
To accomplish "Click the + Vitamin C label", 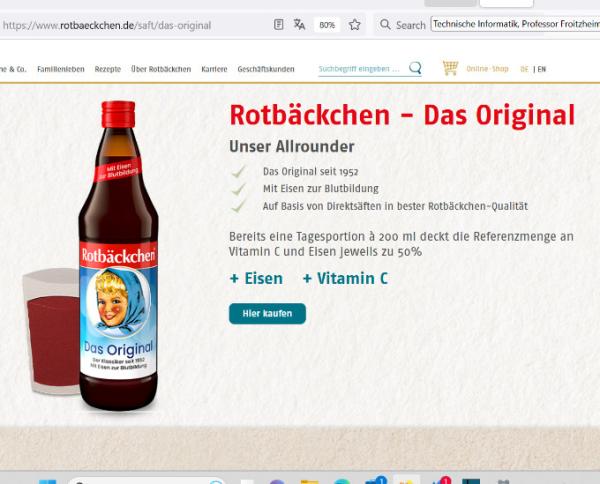I will tap(345, 279).
